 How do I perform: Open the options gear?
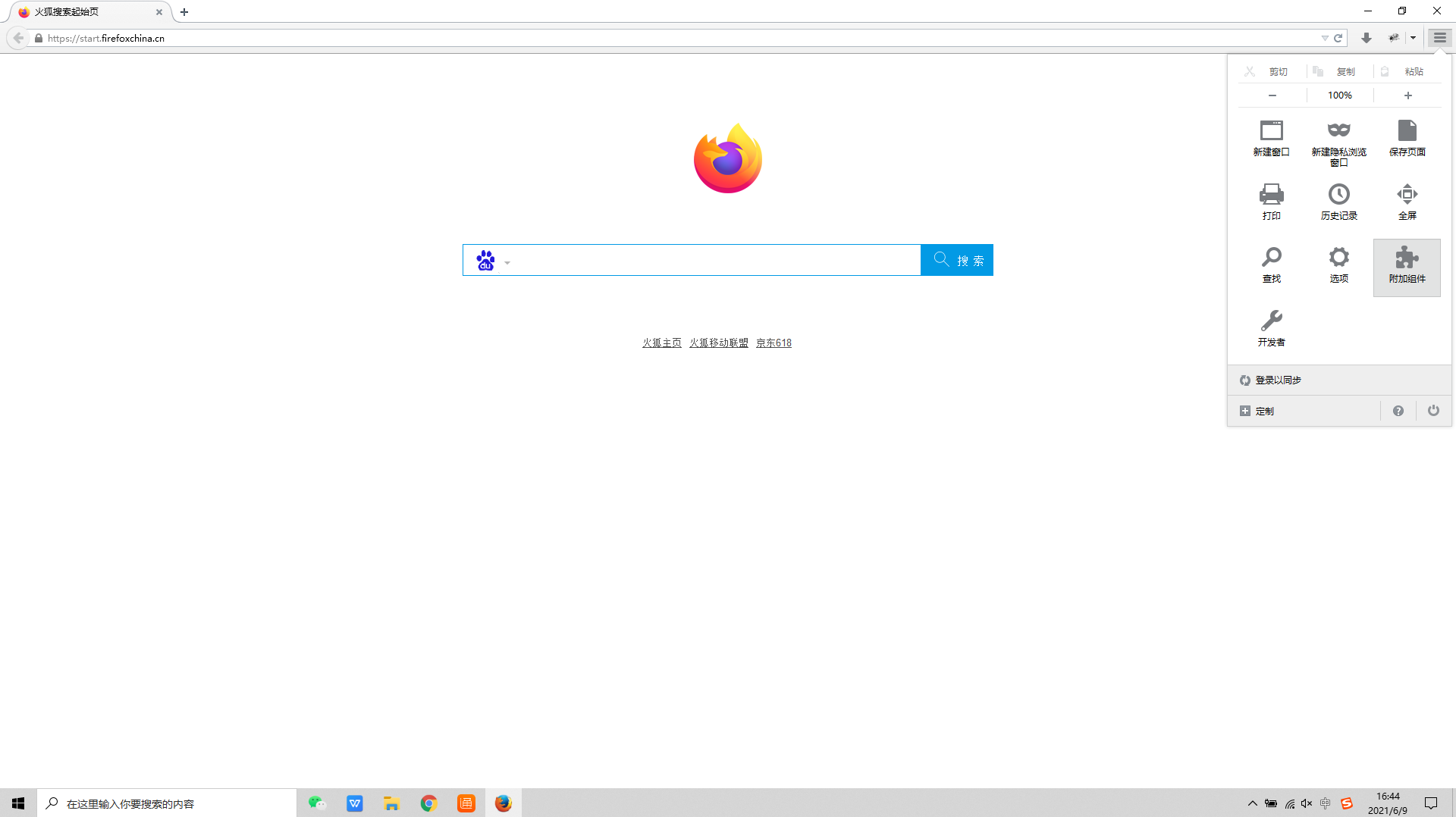point(1338,265)
